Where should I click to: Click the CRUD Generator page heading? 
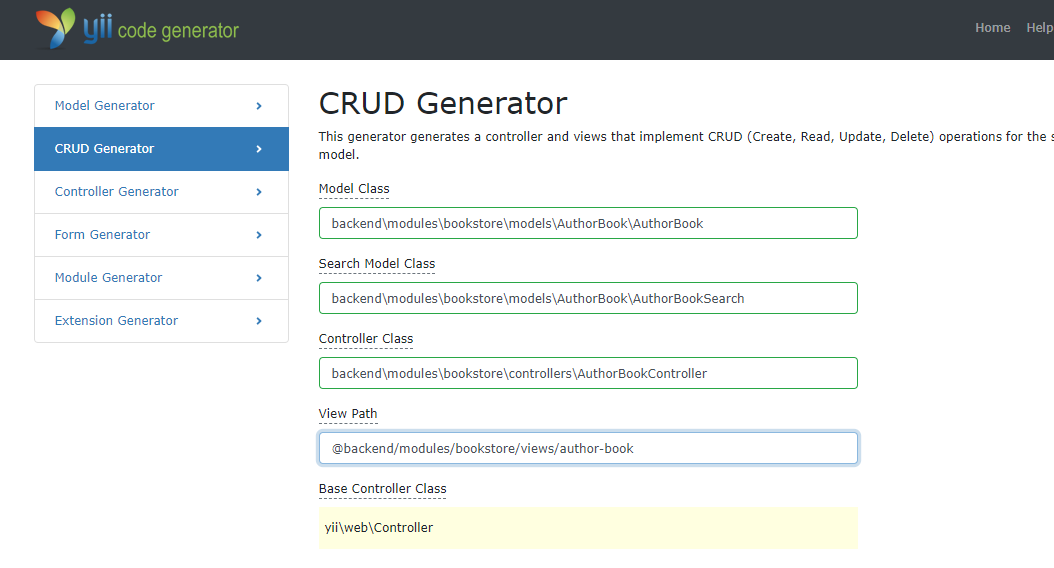tap(443, 104)
